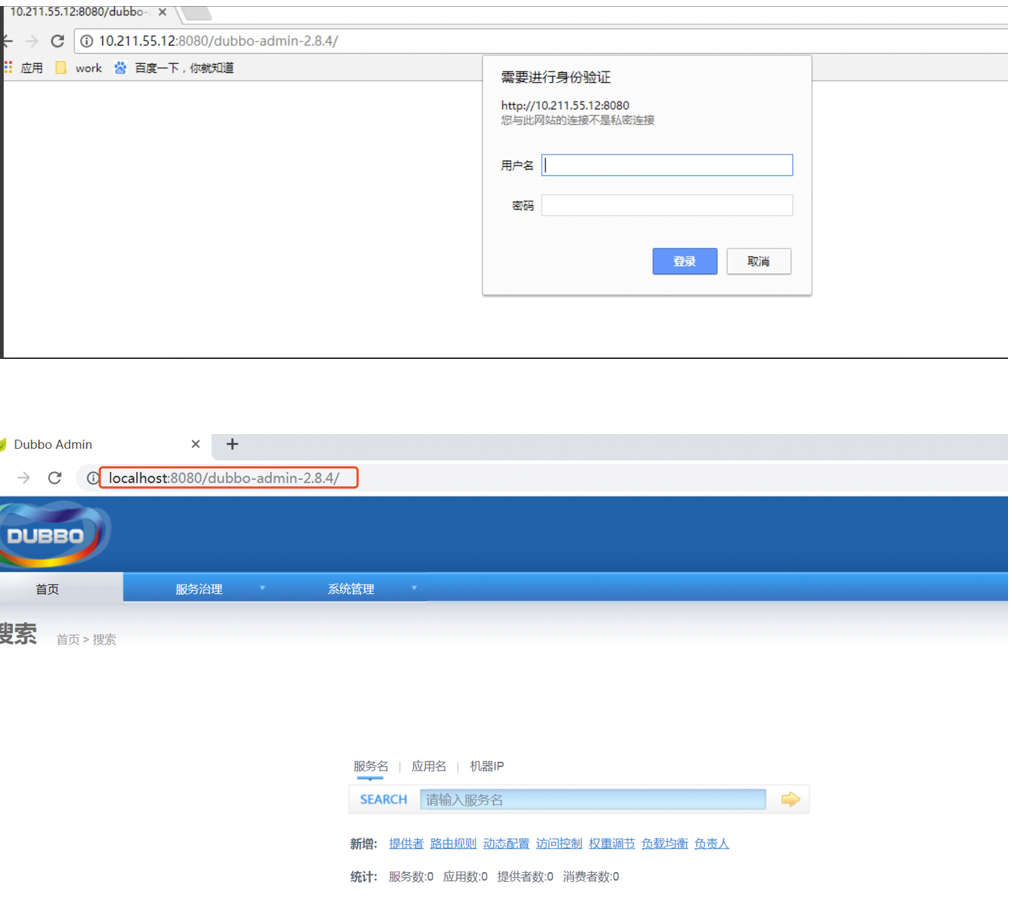Click the 提供者数:0 statistic
Screen dimensions: 1012x916
coord(525,877)
